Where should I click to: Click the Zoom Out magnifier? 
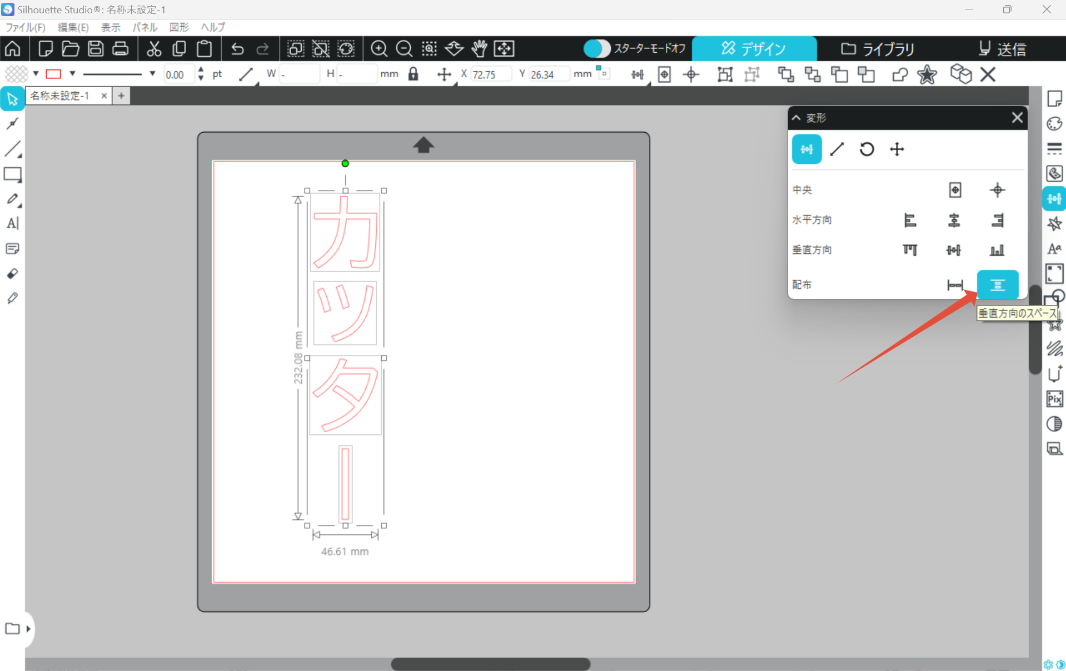[x=404, y=49]
